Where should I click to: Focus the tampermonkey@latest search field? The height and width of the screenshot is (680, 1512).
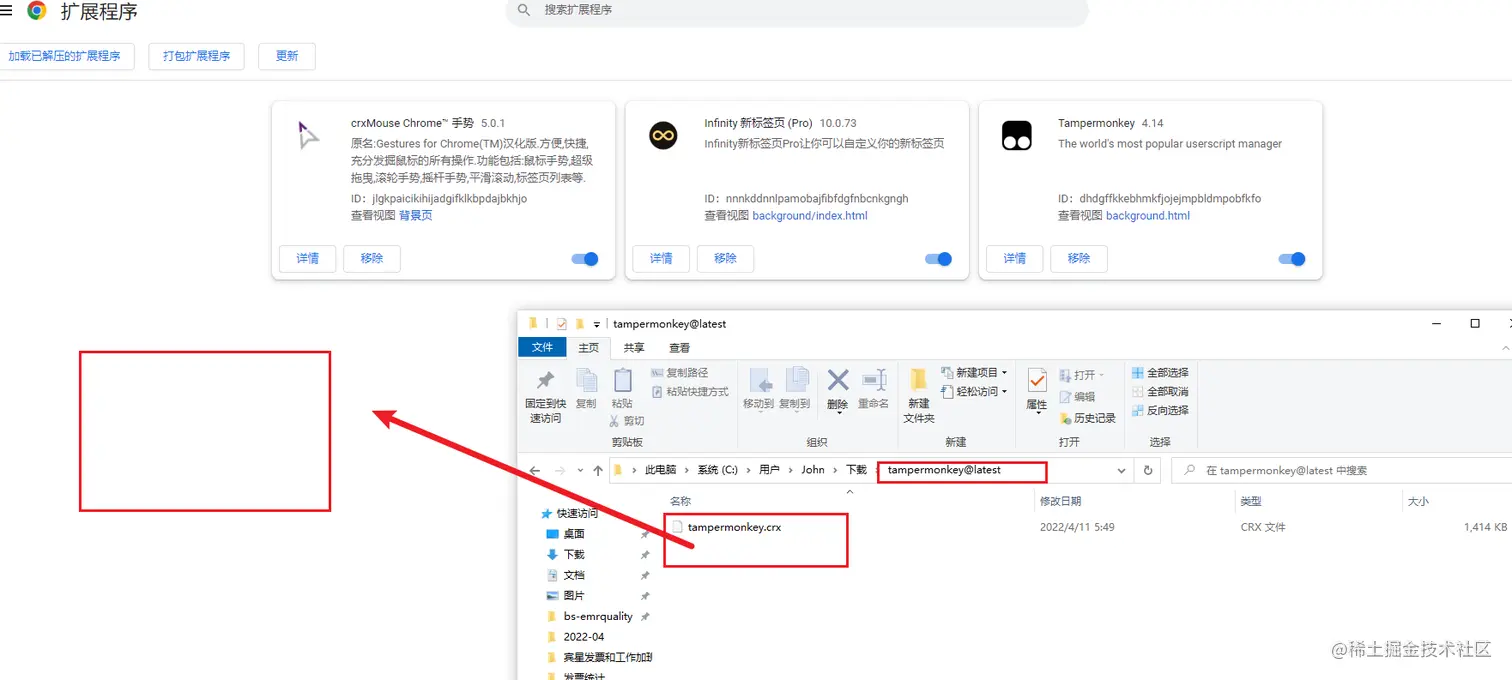[1342, 470]
